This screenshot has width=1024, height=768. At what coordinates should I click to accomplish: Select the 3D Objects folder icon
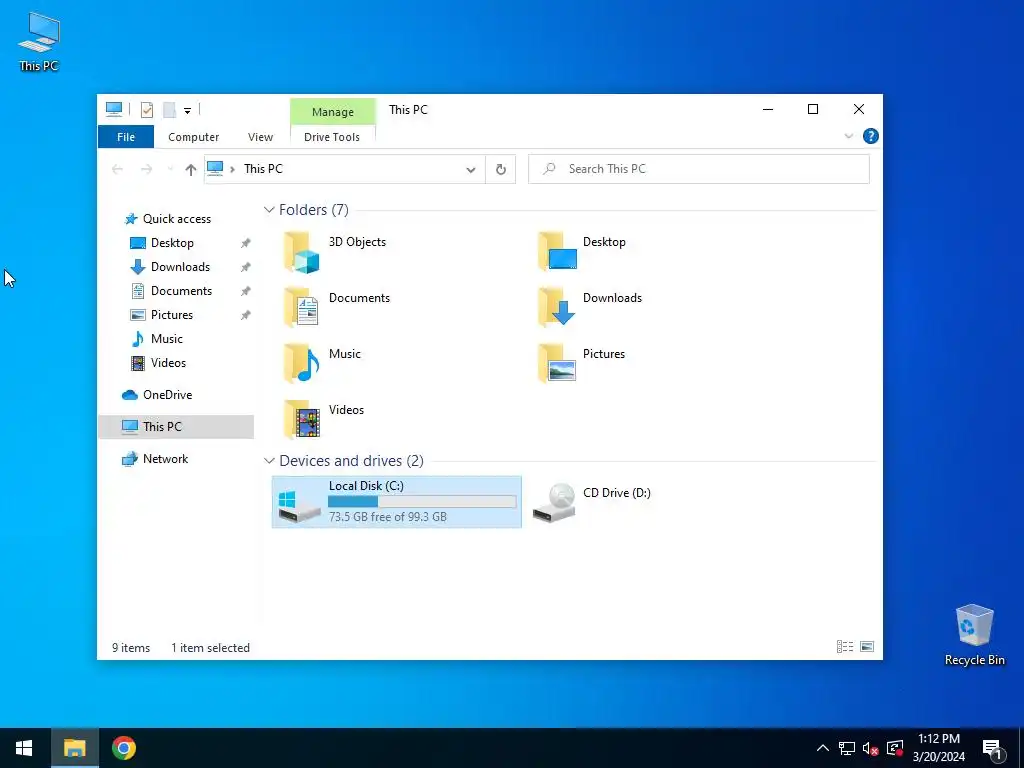(x=302, y=252)
